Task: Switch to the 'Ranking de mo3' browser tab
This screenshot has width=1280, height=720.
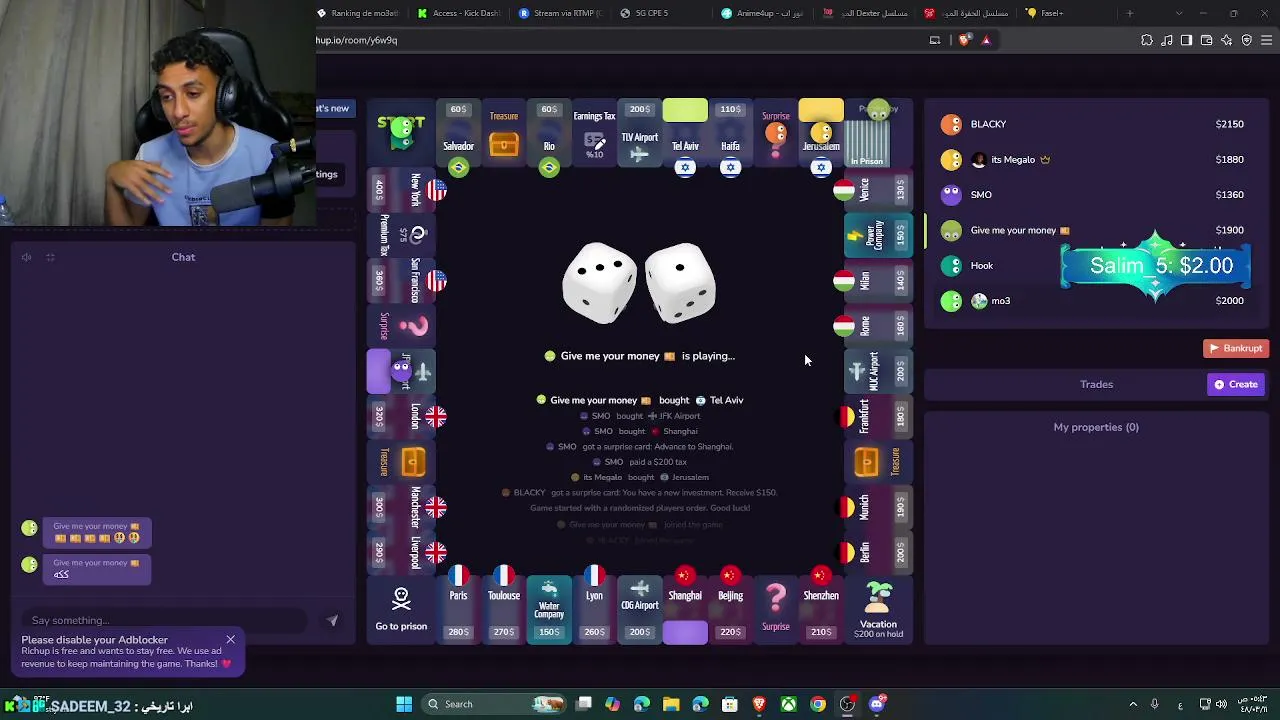Action: pyautogui.click(x=357, y=13)
